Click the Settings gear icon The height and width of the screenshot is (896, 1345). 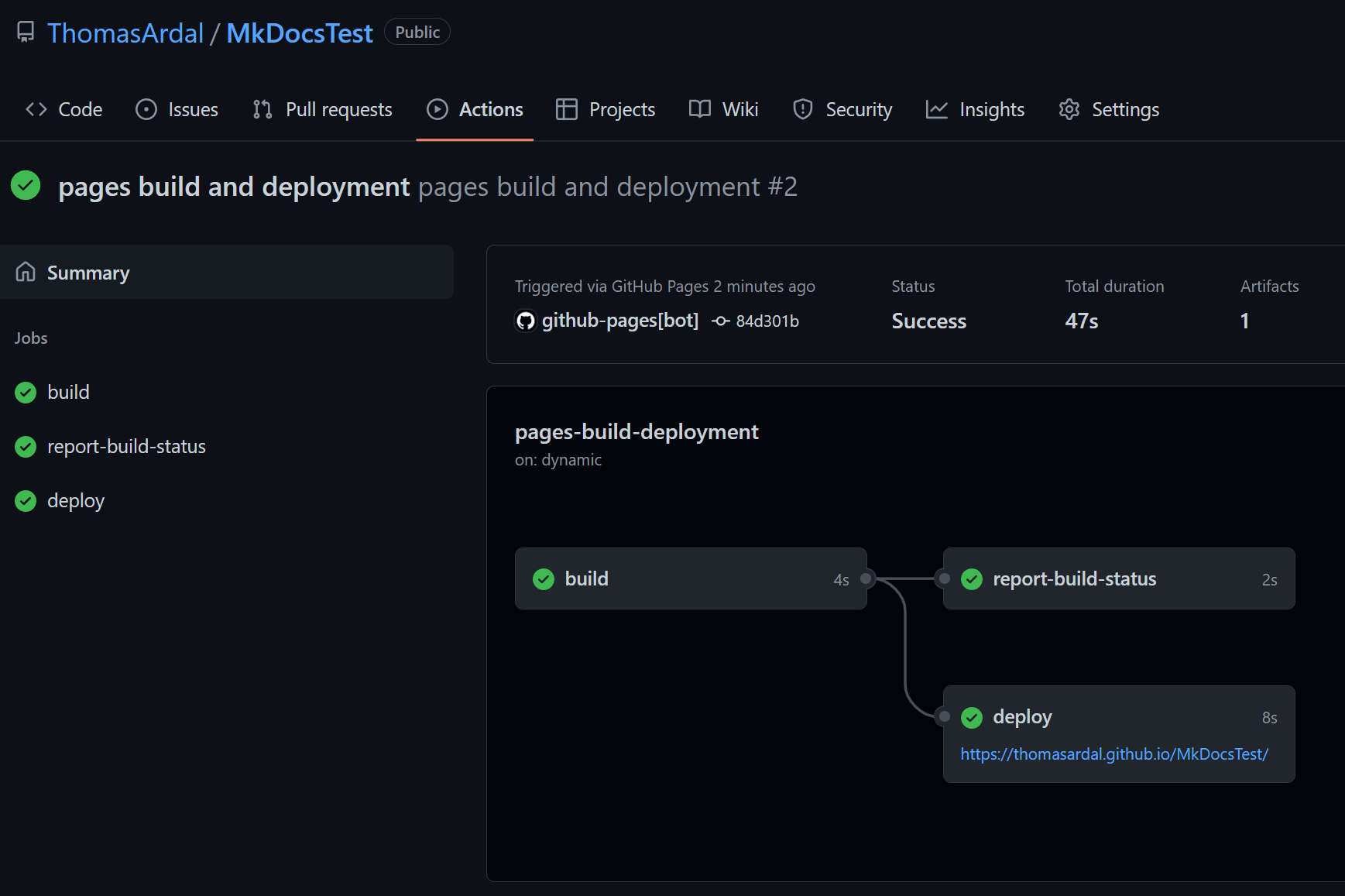[x=1069, y=110]
